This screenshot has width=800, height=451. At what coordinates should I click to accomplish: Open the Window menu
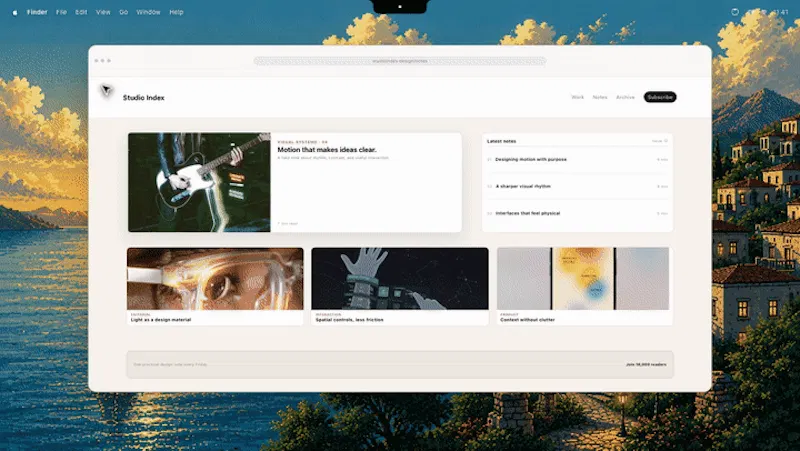pyautogui.click(x=148, y=12)
